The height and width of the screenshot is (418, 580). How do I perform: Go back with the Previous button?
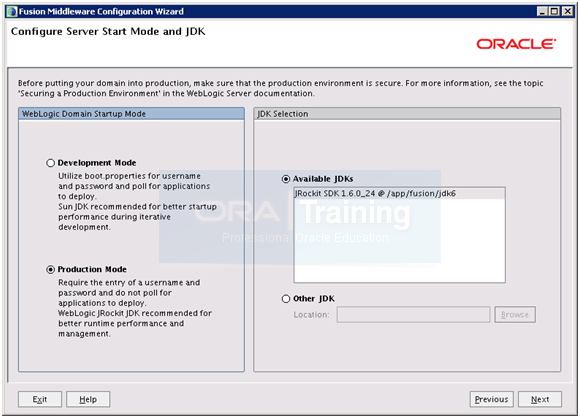(x=492, y=400)
